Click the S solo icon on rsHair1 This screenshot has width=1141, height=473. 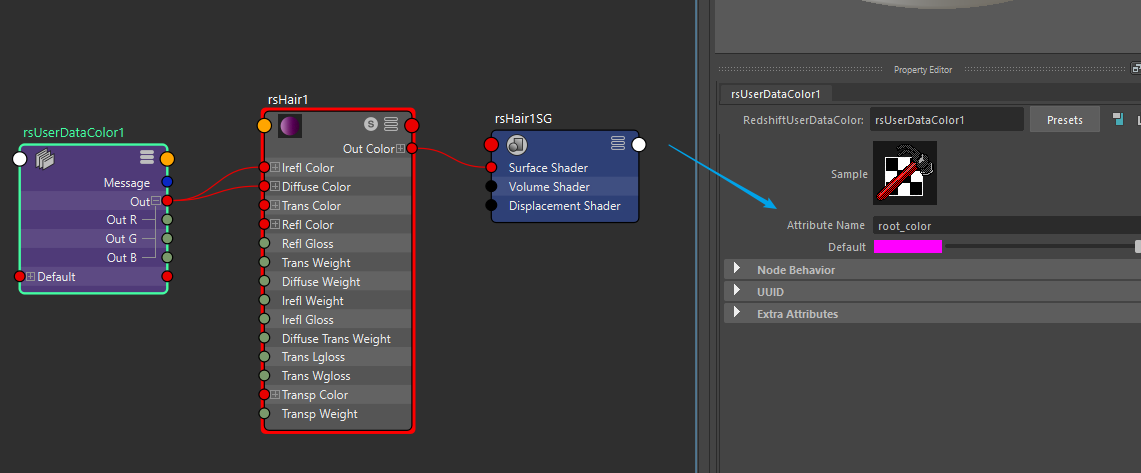371,124
